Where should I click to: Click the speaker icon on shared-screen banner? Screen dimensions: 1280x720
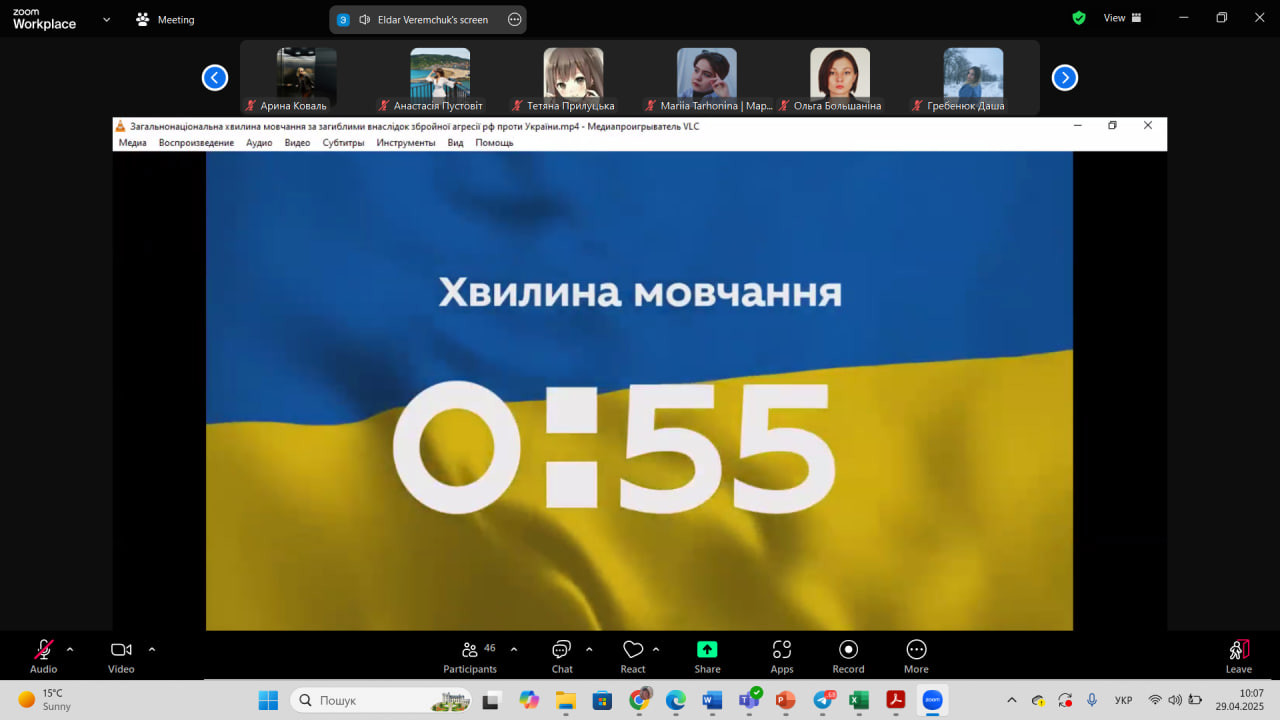tap(364, 19)
